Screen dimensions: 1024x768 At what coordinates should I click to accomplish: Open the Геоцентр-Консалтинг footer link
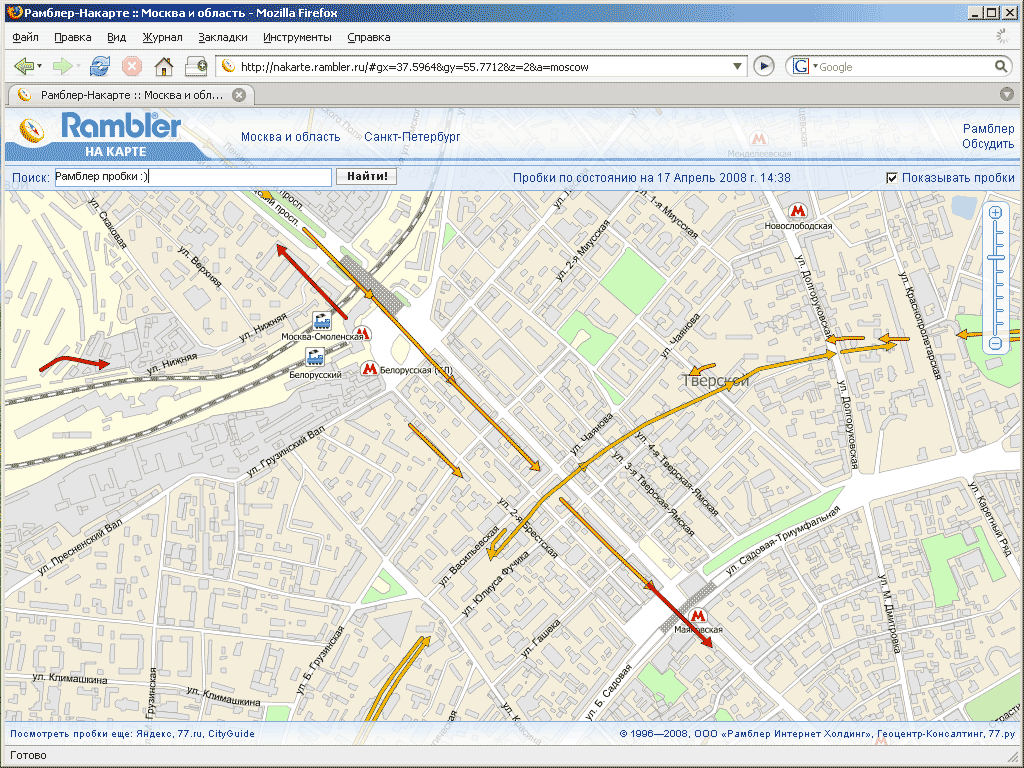(x=930, y=734)
